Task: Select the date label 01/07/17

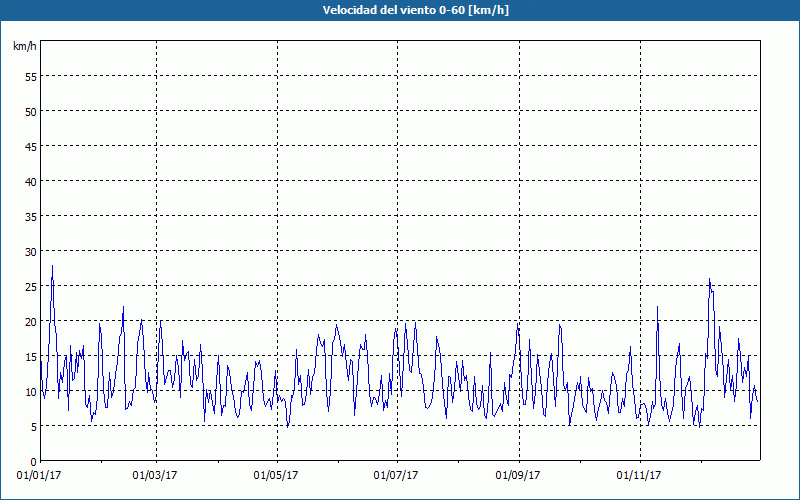Action: [396, 476]
